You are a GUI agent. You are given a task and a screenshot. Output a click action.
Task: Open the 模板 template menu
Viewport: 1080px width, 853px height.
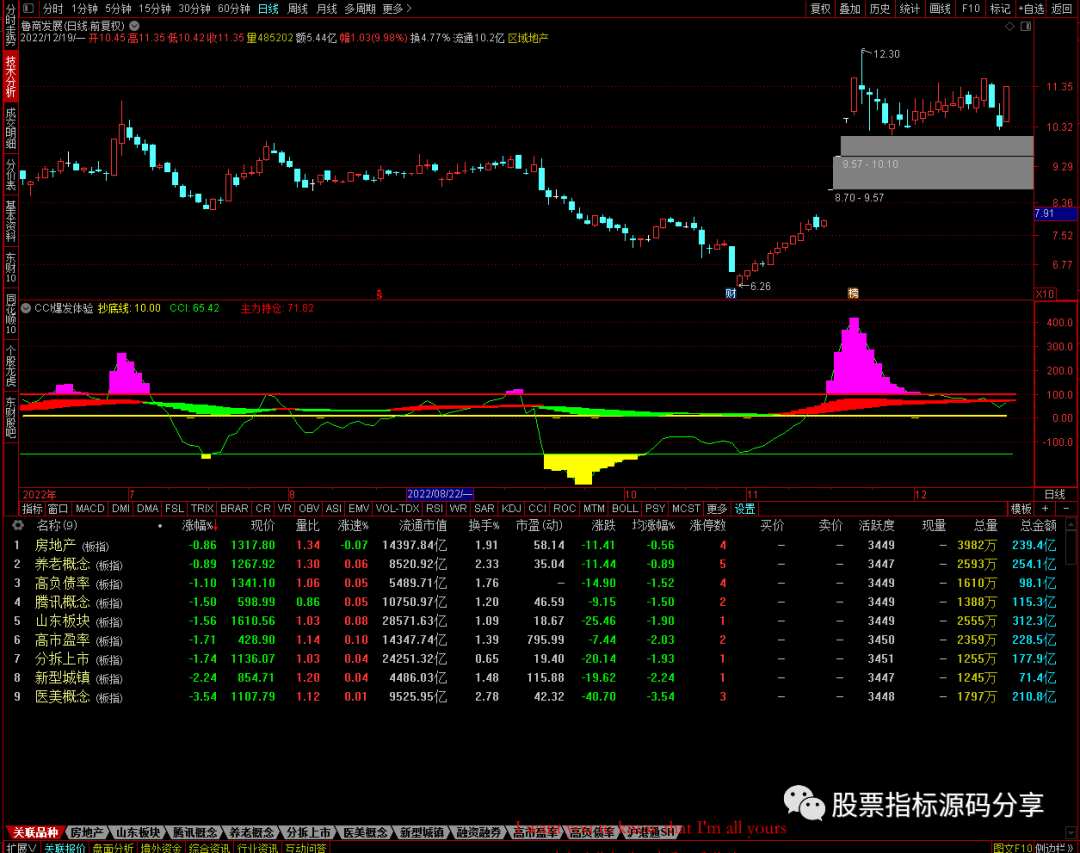tap(1021, 508)
